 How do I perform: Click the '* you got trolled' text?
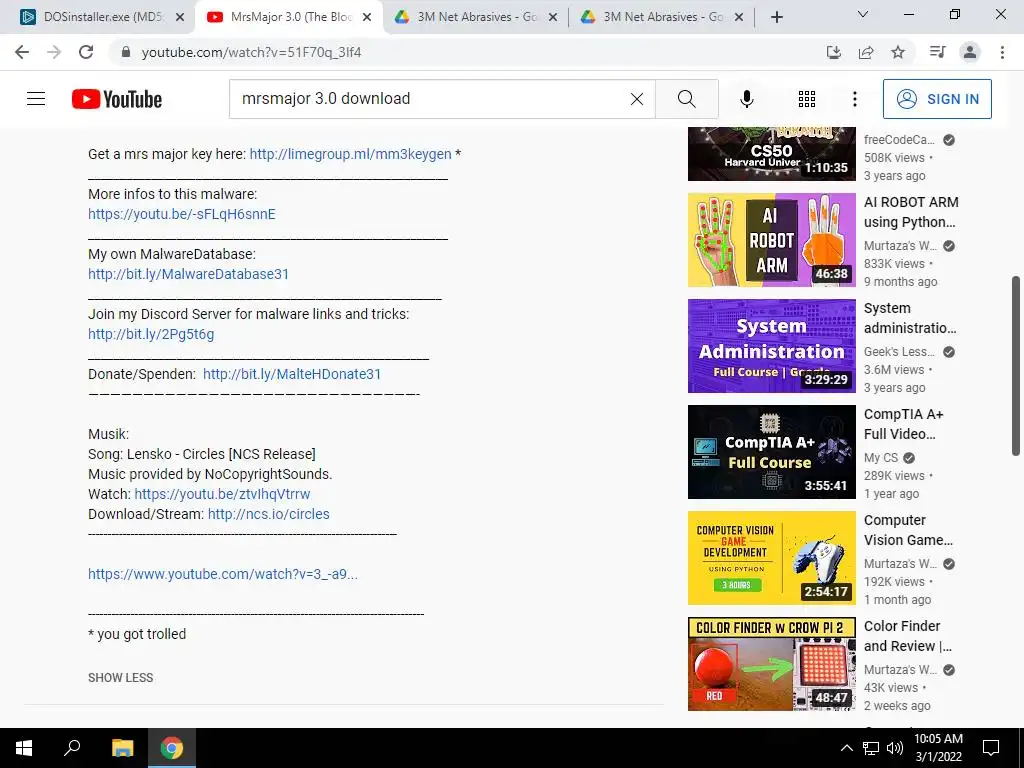(137, 634)
